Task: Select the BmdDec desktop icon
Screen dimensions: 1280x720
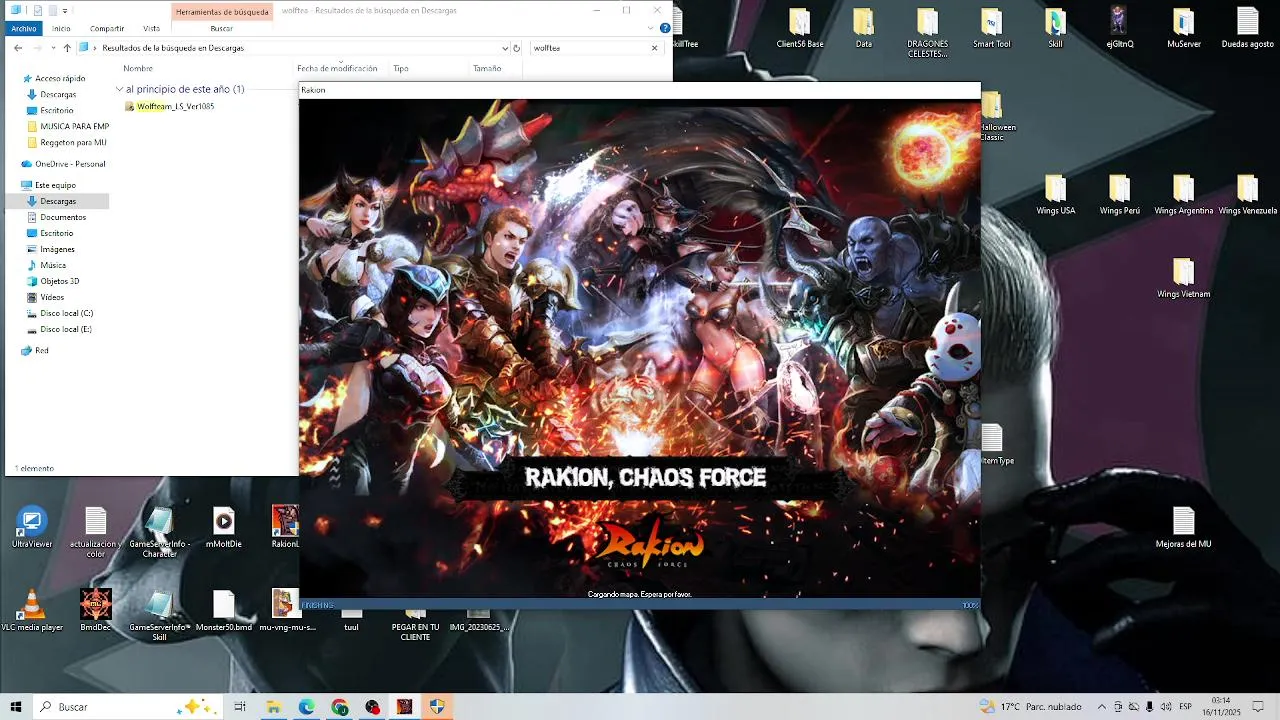Action: coord(96,610)
